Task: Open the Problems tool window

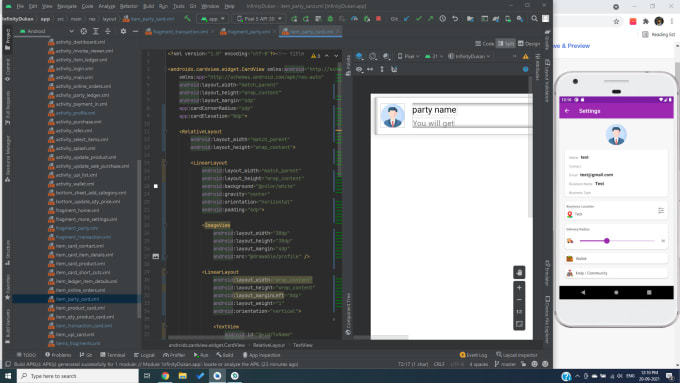Action: [x=58, y=355]
